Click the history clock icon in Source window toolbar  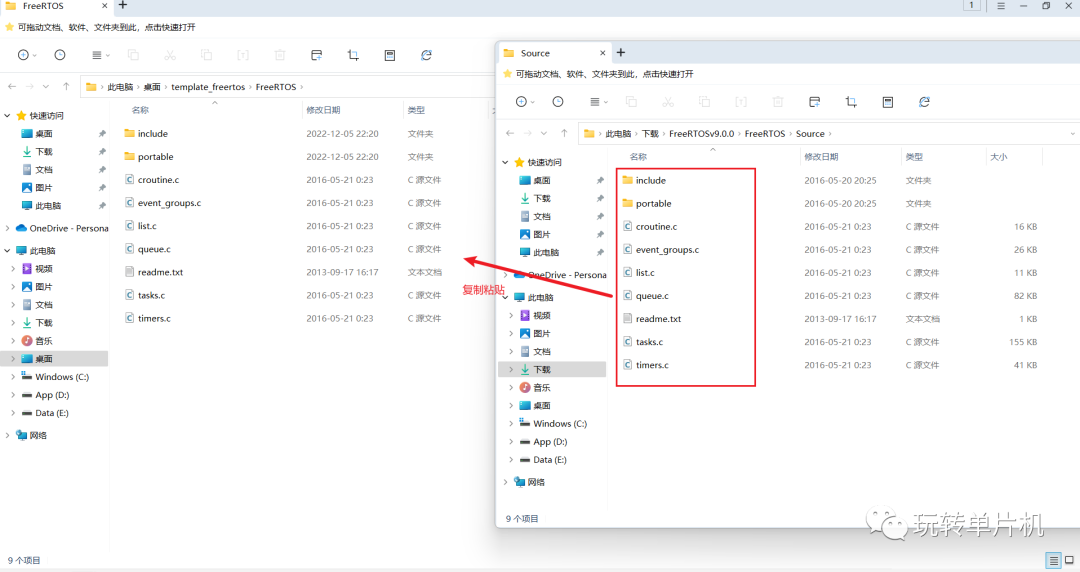tap(558, 102)
